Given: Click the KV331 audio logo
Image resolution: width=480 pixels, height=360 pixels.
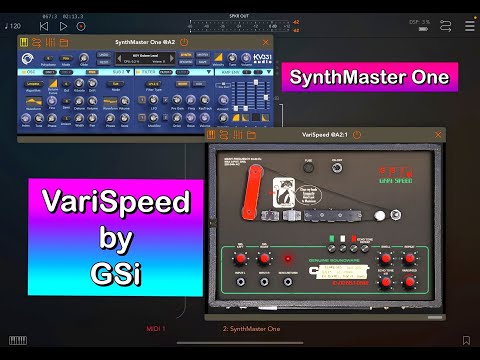Looking at the screenshot, I should coord(263,58).
